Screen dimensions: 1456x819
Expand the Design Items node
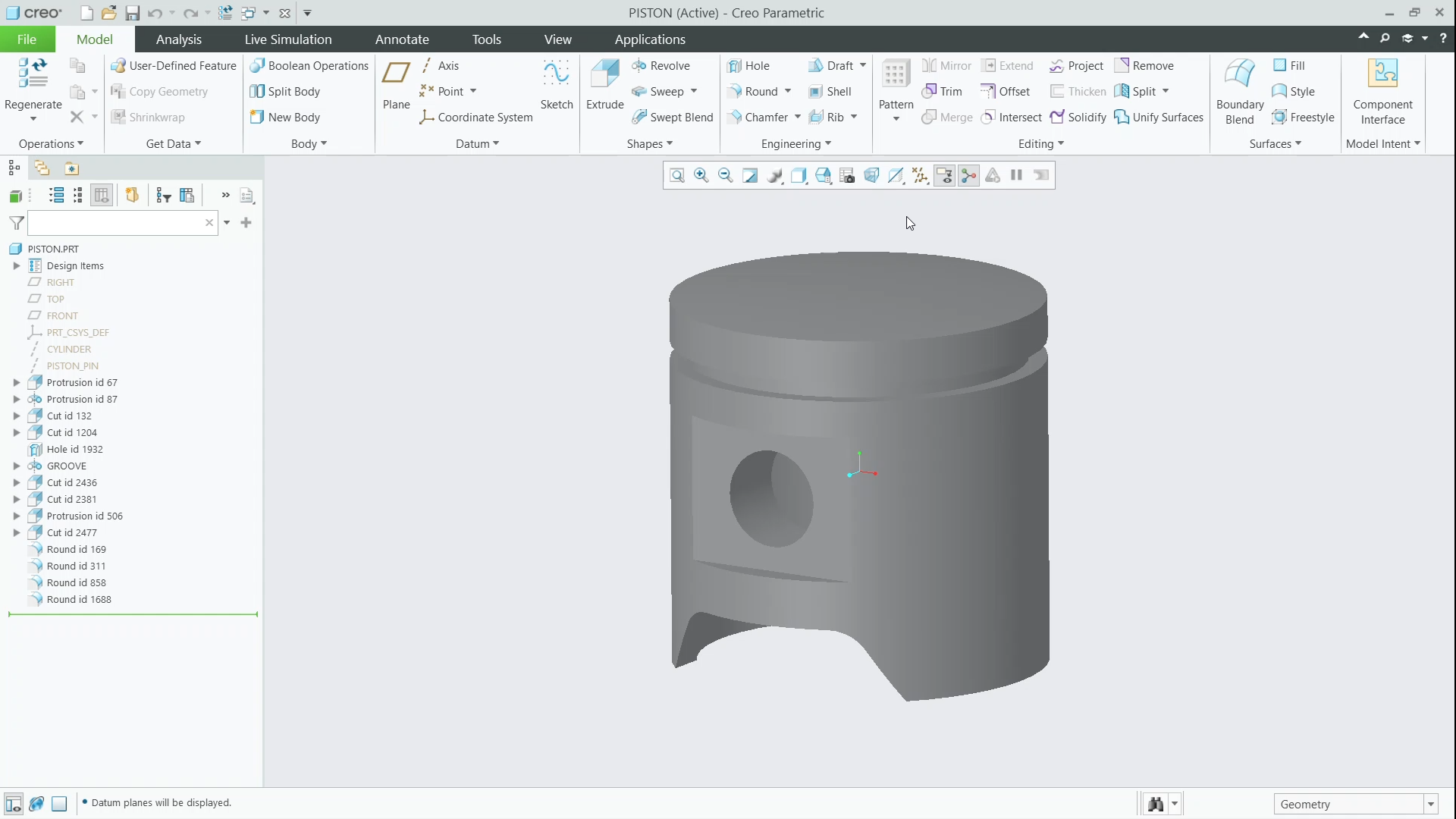coord(17,266)
